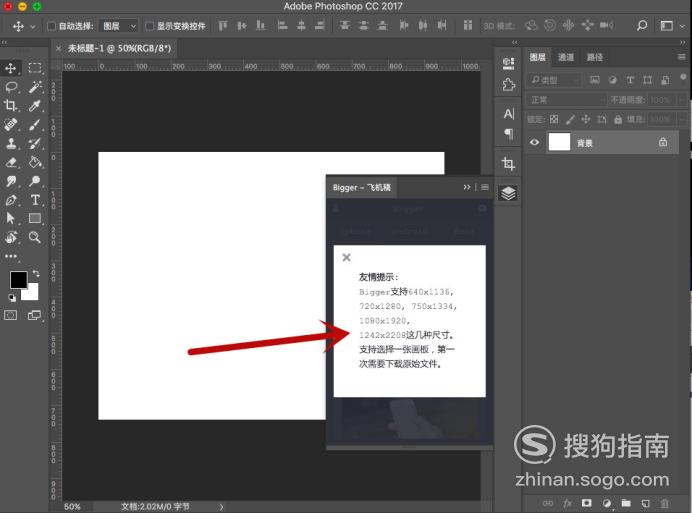The height and width of the screenshot is (513, 692).
Task: Click the search magnifier in options bar
Action: [642, 26]
